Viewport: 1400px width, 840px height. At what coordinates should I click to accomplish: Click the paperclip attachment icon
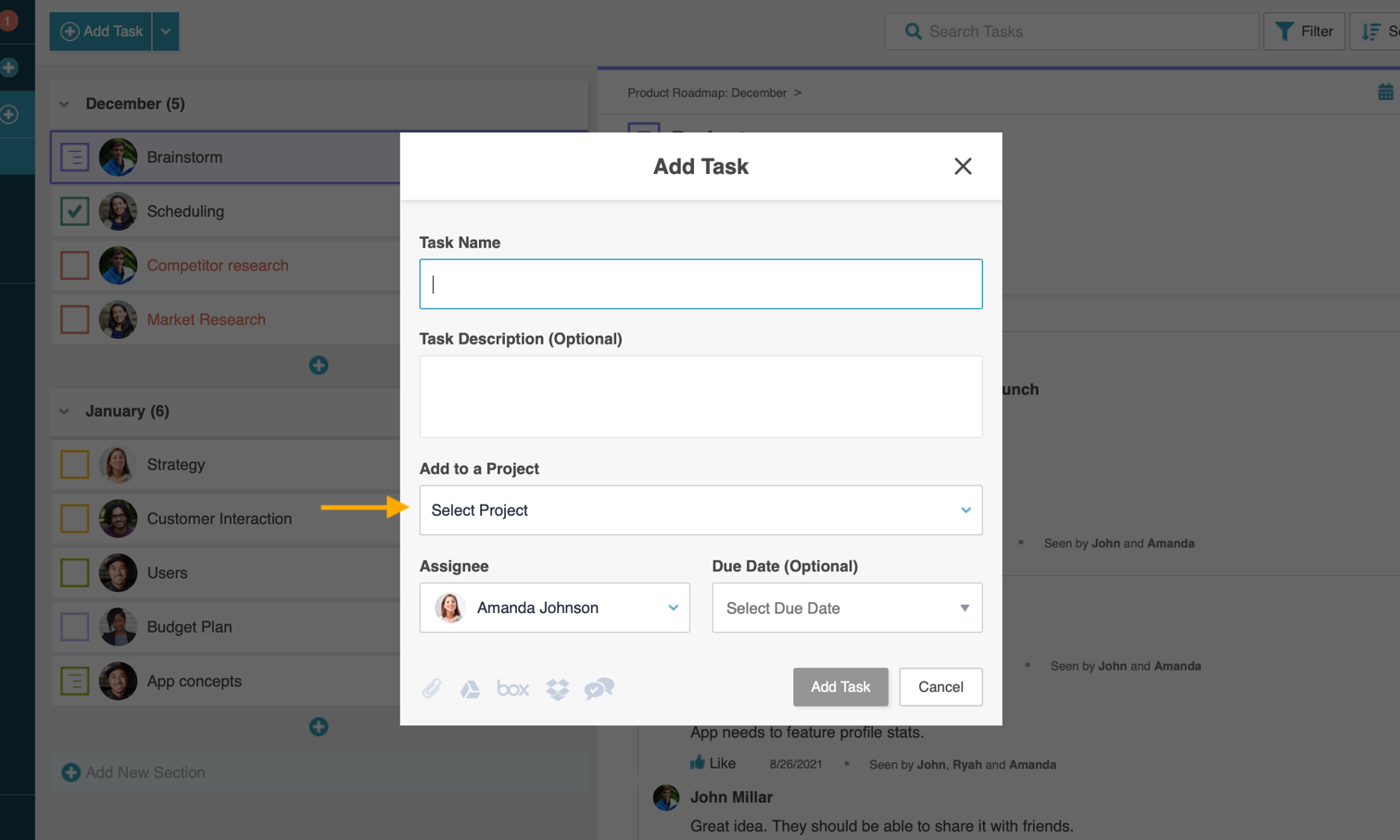point(432,688)
